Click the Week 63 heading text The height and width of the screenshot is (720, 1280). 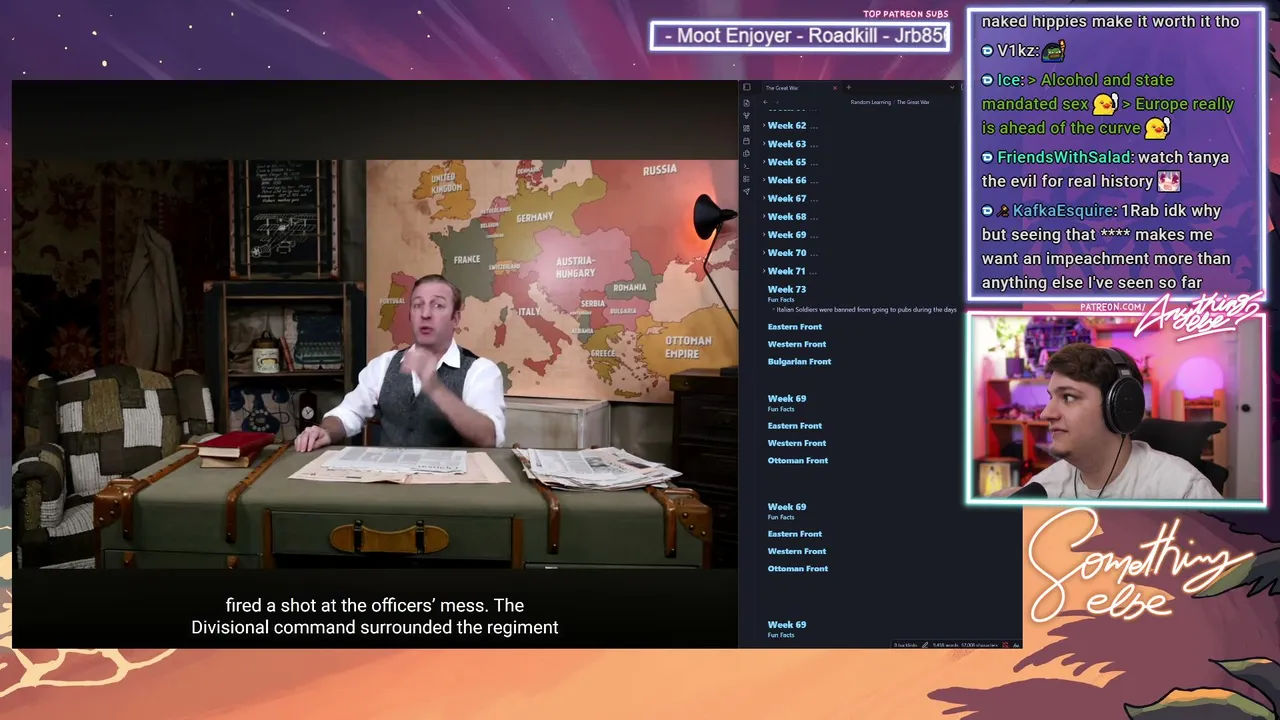click(787, 144)
